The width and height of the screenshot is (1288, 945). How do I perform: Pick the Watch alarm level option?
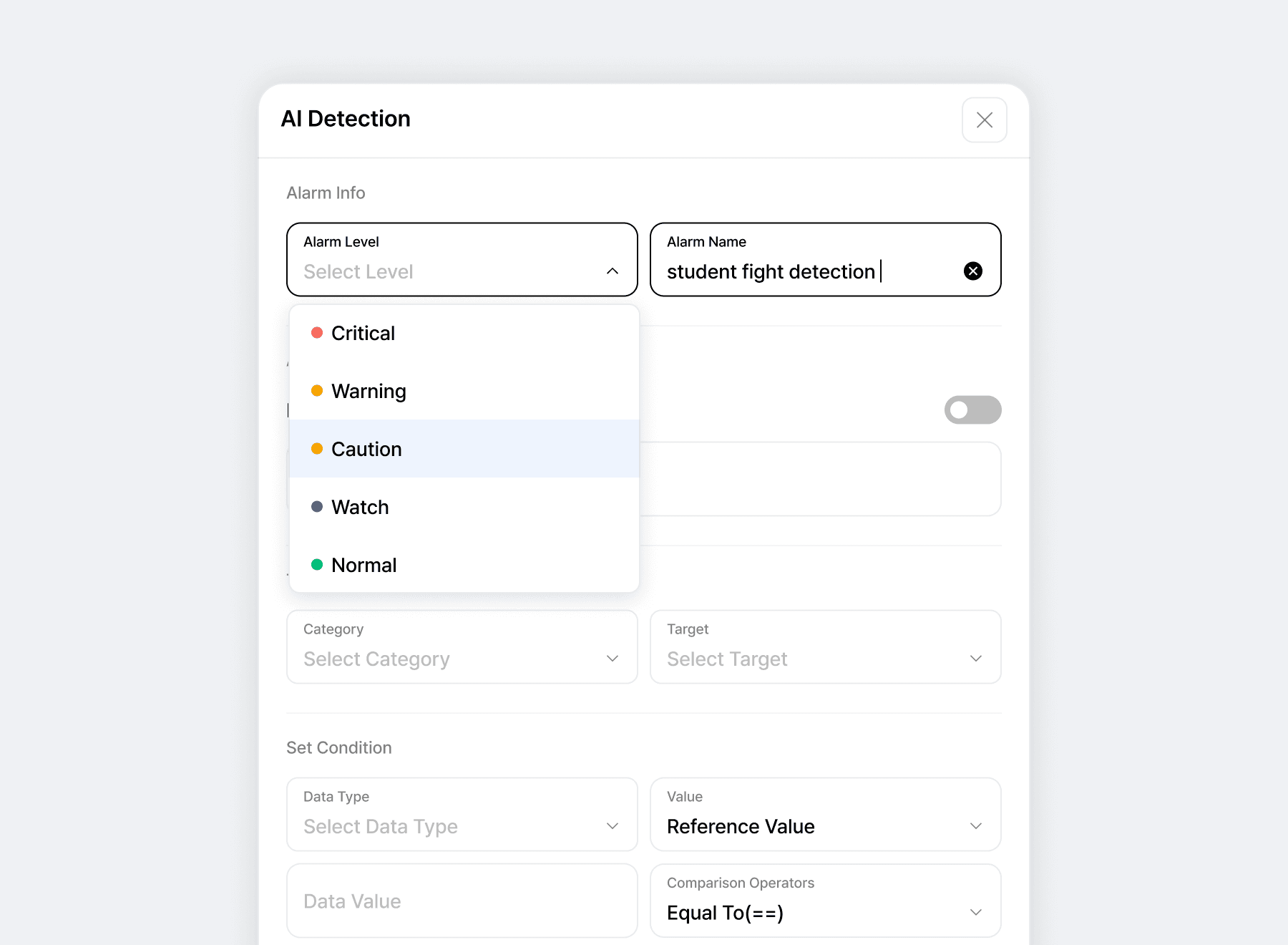(x=360, y=508)
